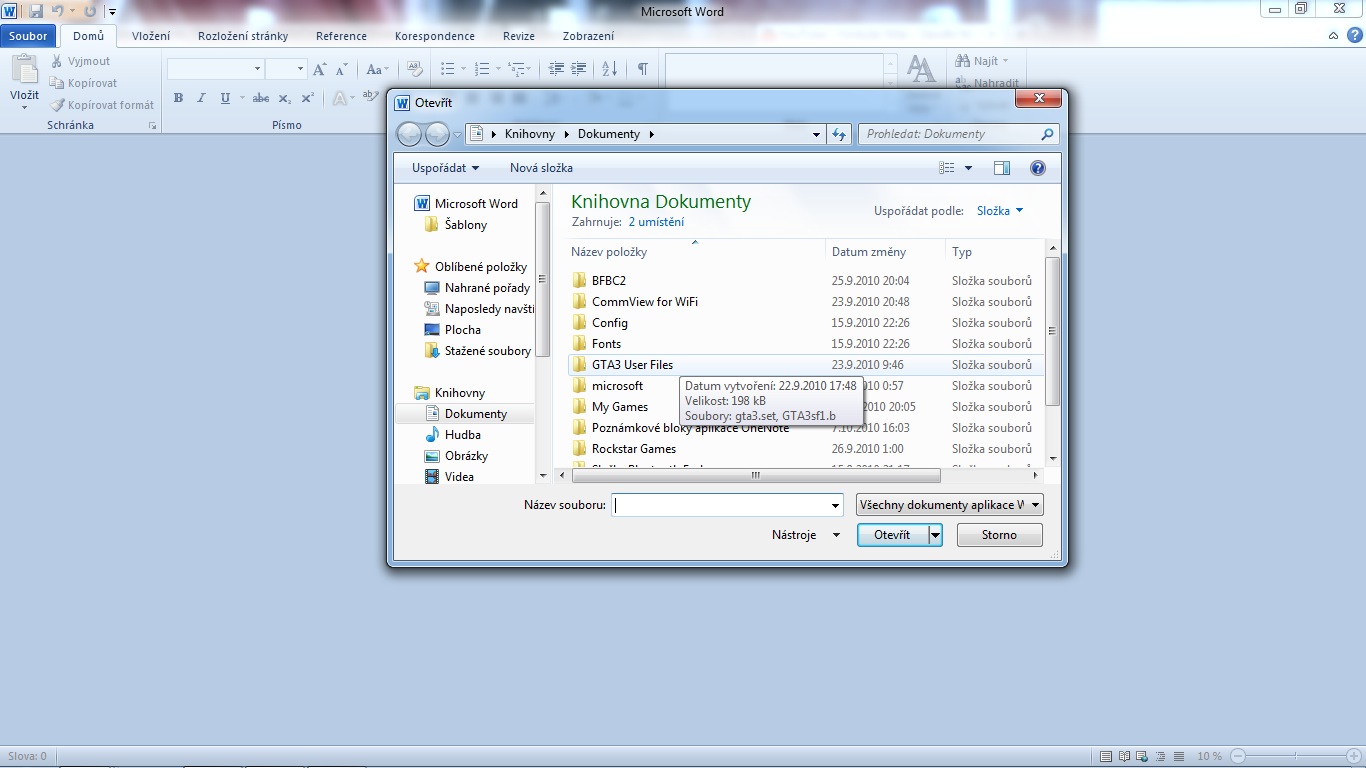Open the Uspořádat menu in the dialog
Screen dimensions: 1366x768
click(x=446, y=168)
